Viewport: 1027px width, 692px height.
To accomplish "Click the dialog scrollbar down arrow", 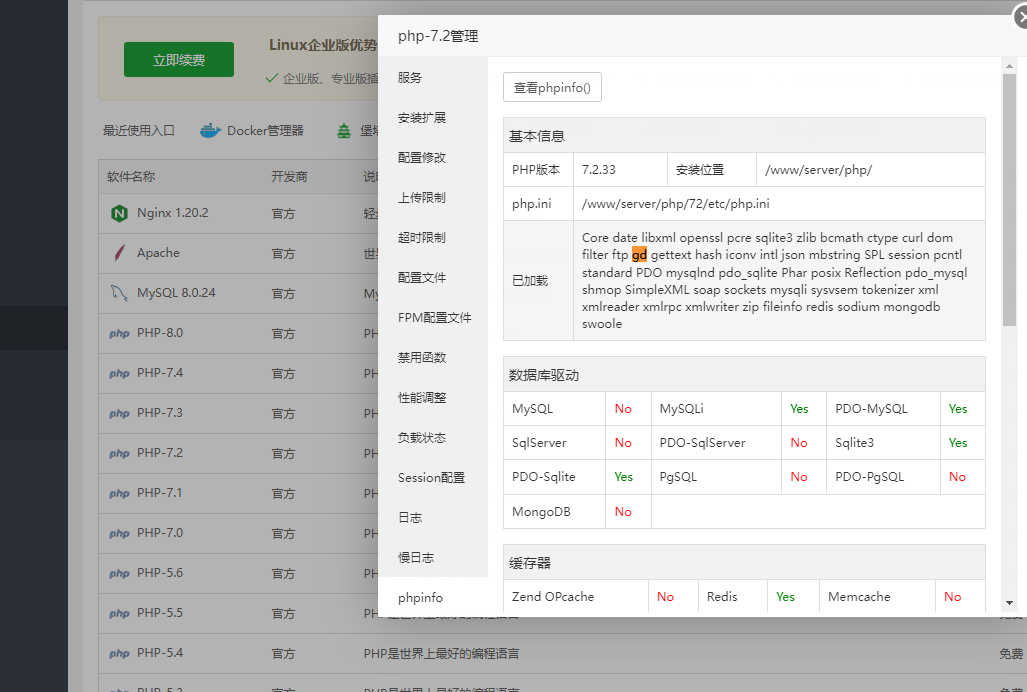I will coord(1009,602).
